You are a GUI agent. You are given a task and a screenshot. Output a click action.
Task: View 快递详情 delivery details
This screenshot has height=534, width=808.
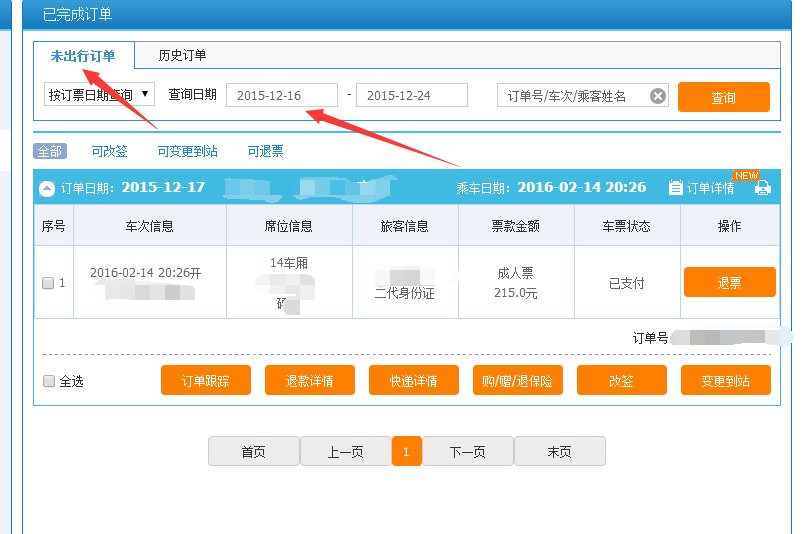(x=414, y=380)
